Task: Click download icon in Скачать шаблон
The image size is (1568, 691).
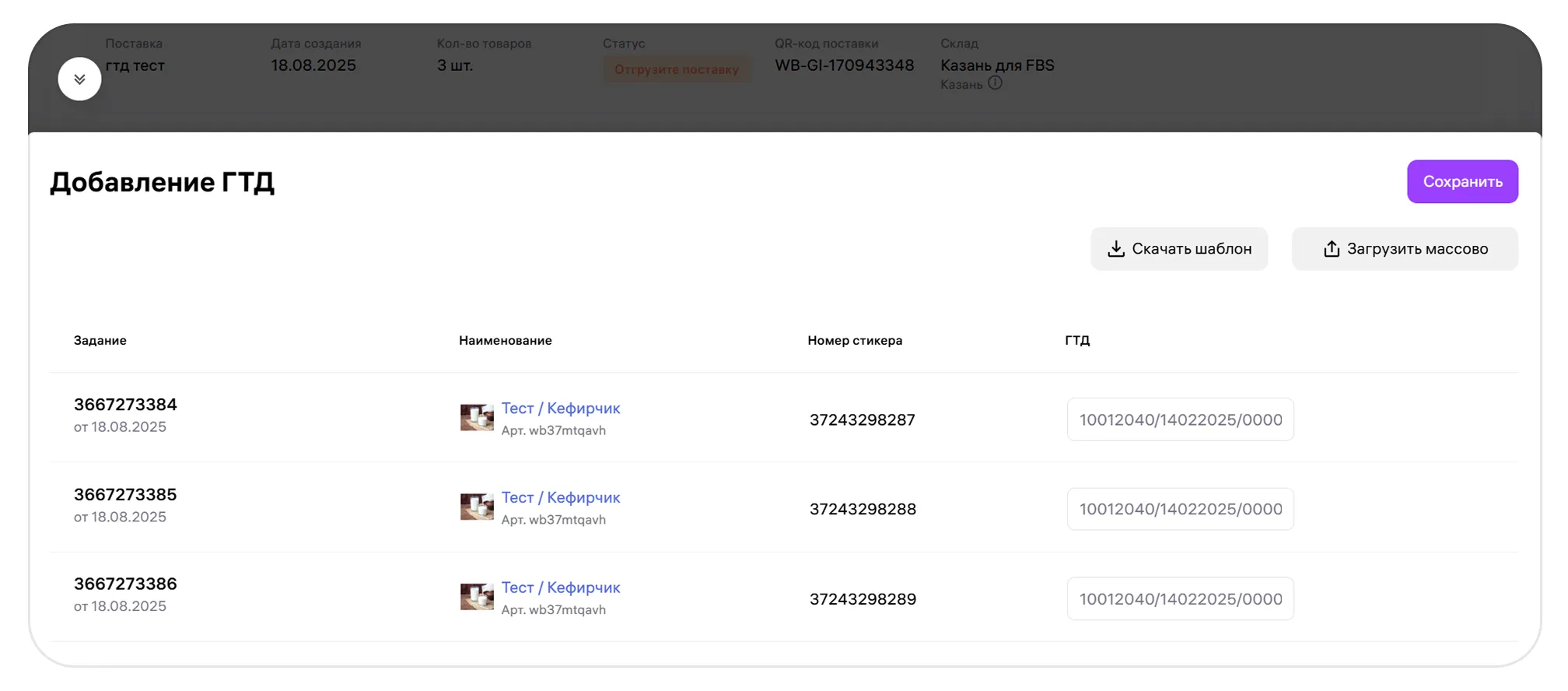Action: coord(1116,249)
